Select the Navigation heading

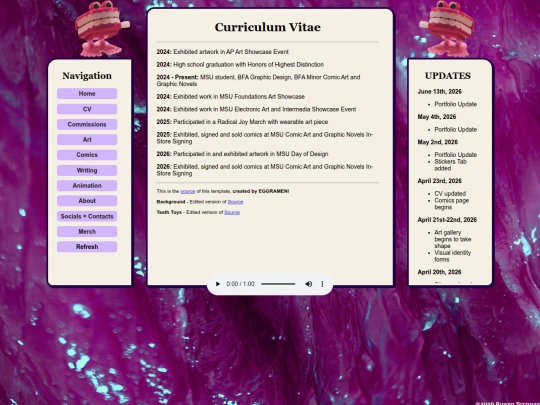pyautogui.click(x=87, y=76)
